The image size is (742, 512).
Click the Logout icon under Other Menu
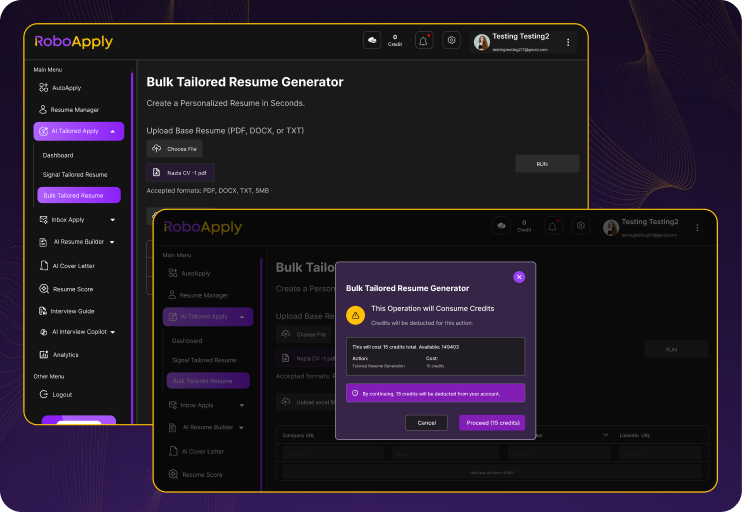[43, 394]
